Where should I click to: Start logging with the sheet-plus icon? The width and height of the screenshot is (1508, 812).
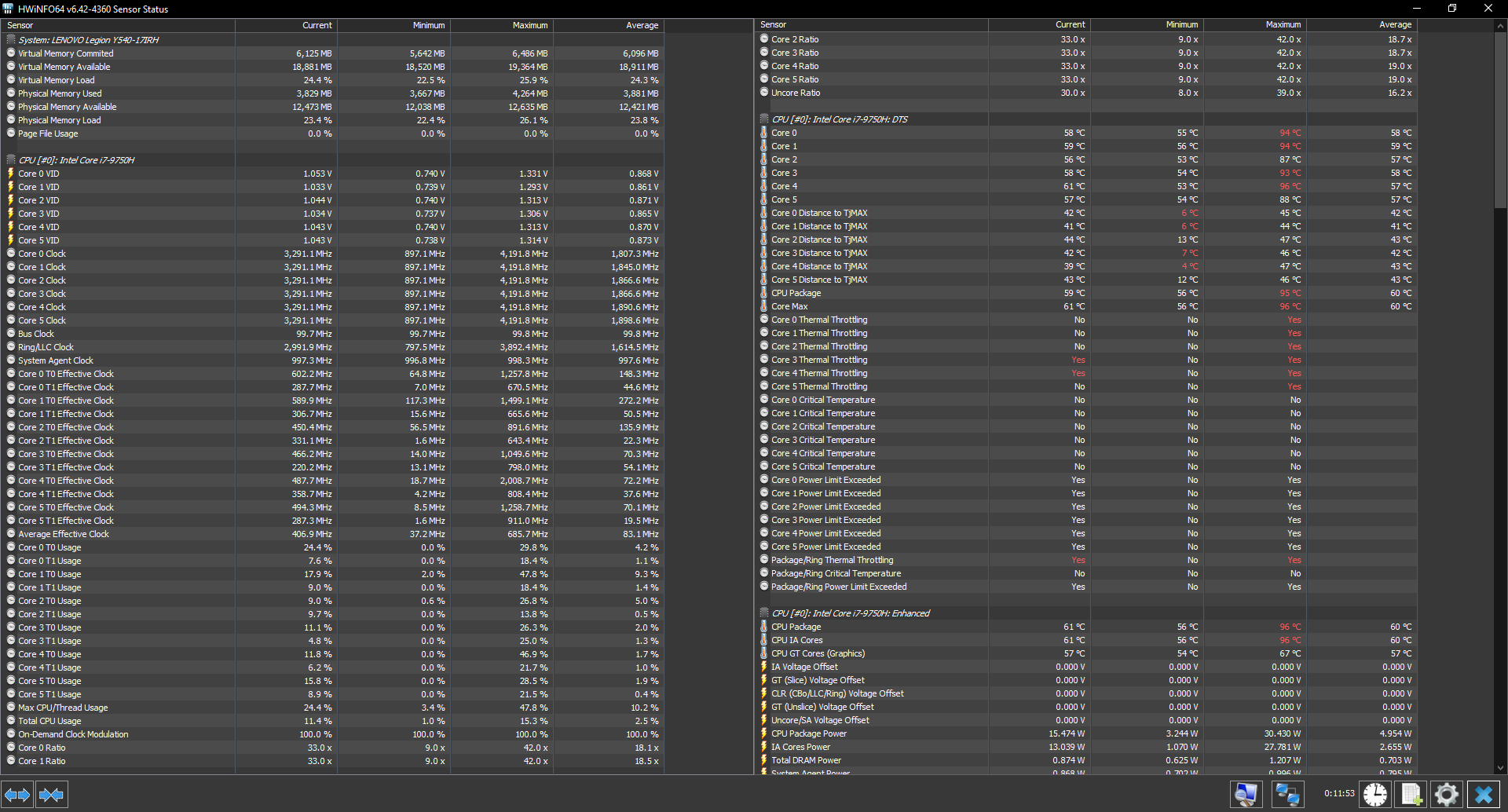pyautogui.click(x=1411, y=795)
